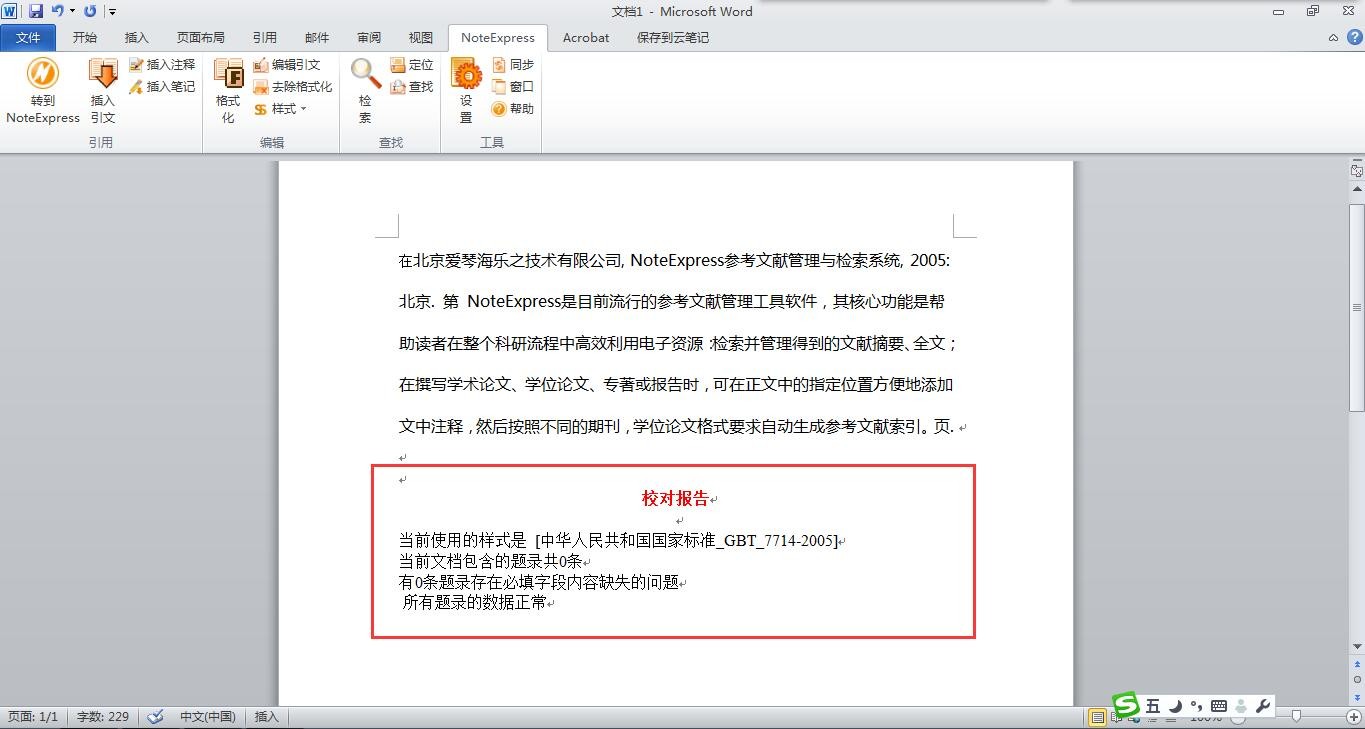Open 编辑引文 from the ribbon
Image resolution: width=1365 pixels, height=729 pixels.
click(x=287, y=64)
